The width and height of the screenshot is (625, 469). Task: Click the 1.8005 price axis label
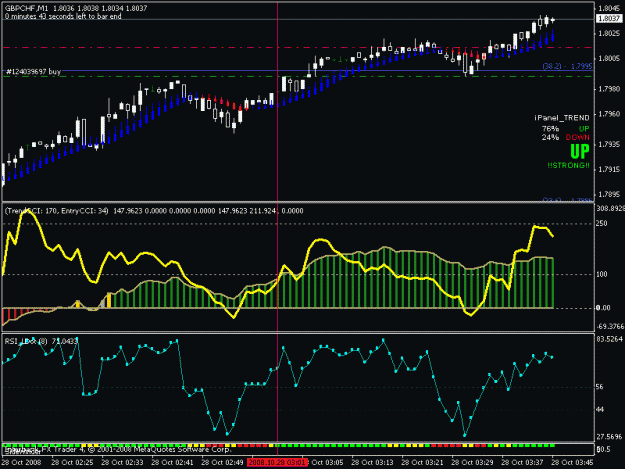[609, 59]
